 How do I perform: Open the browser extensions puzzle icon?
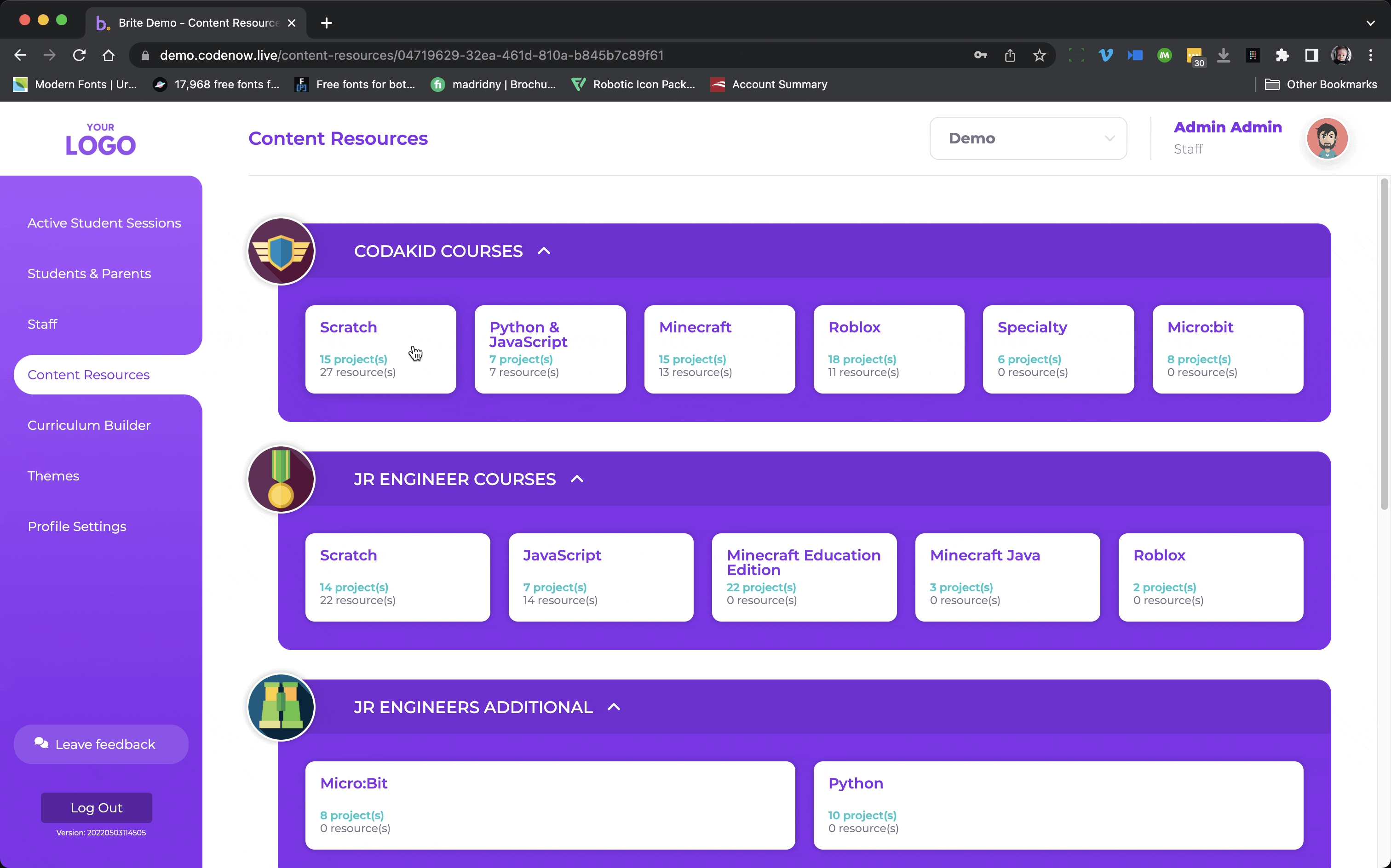click(1282, 55)
